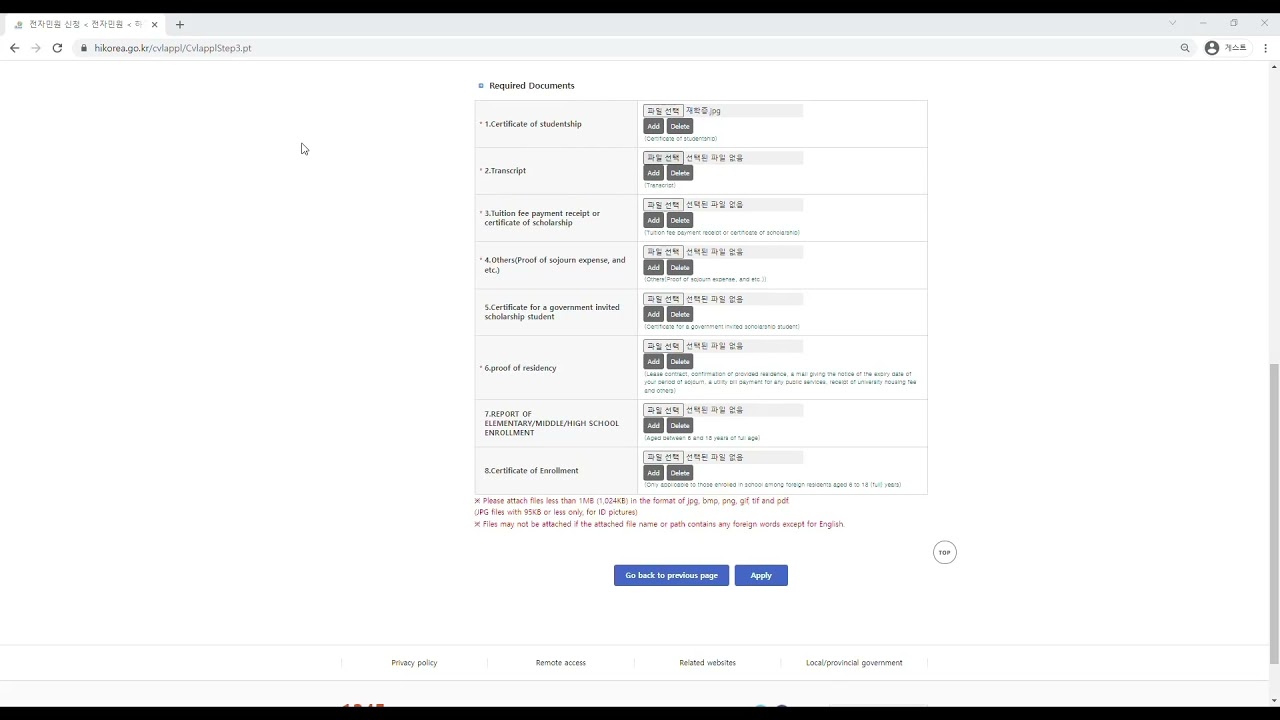Choose file for Report of school enrollment
The image size is (1280, 720).
pos(663,410)
